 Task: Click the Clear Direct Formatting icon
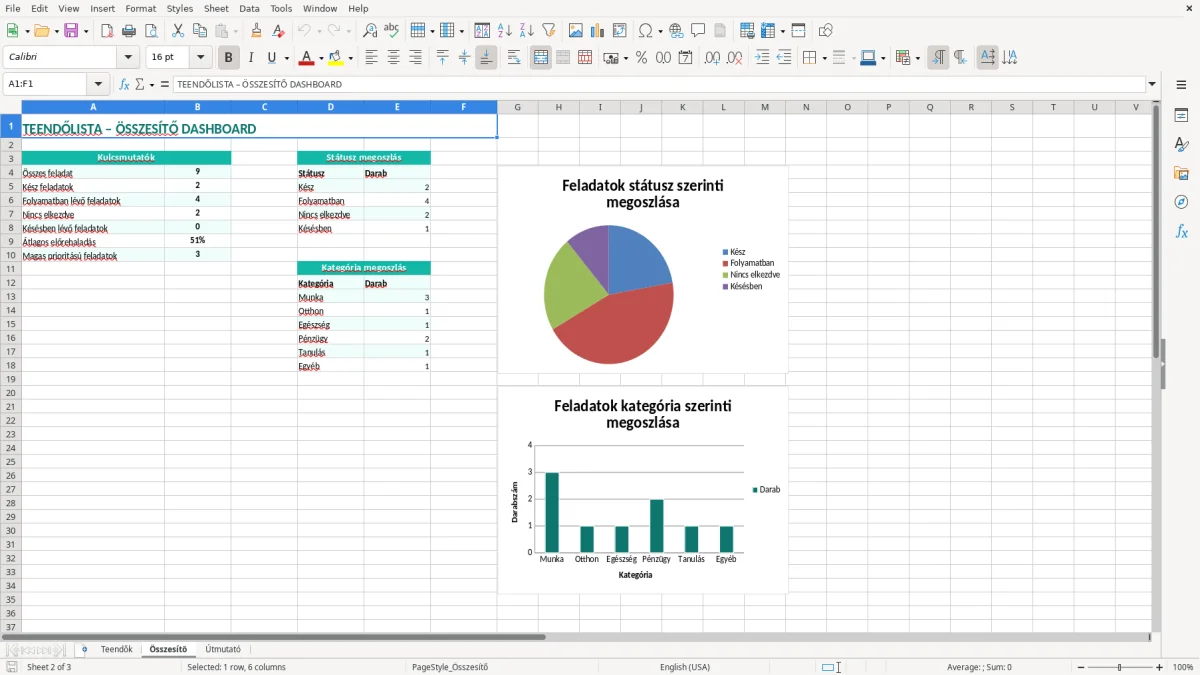279,31
